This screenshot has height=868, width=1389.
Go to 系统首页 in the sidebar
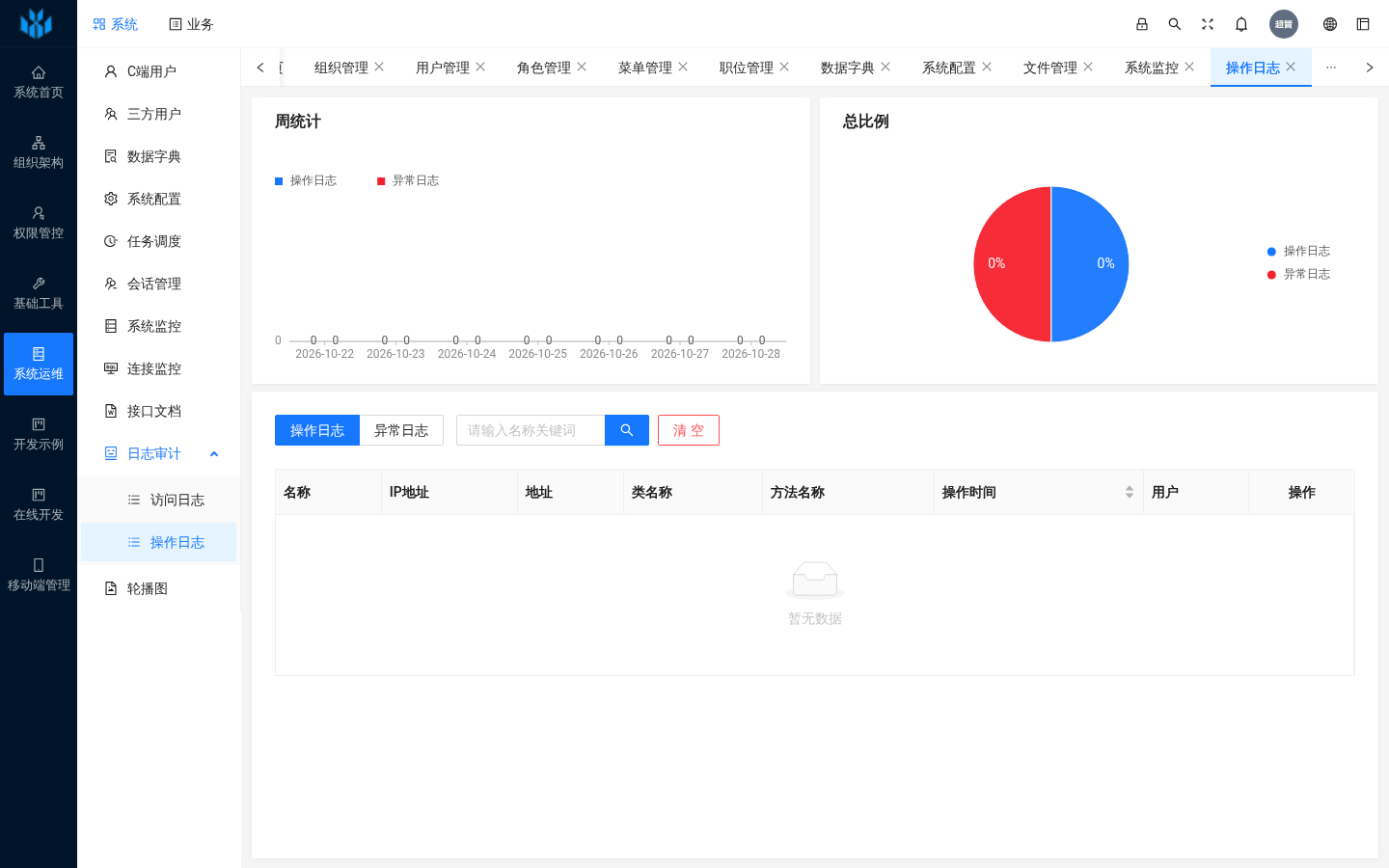pyautogui.click(x=39, y=82)
